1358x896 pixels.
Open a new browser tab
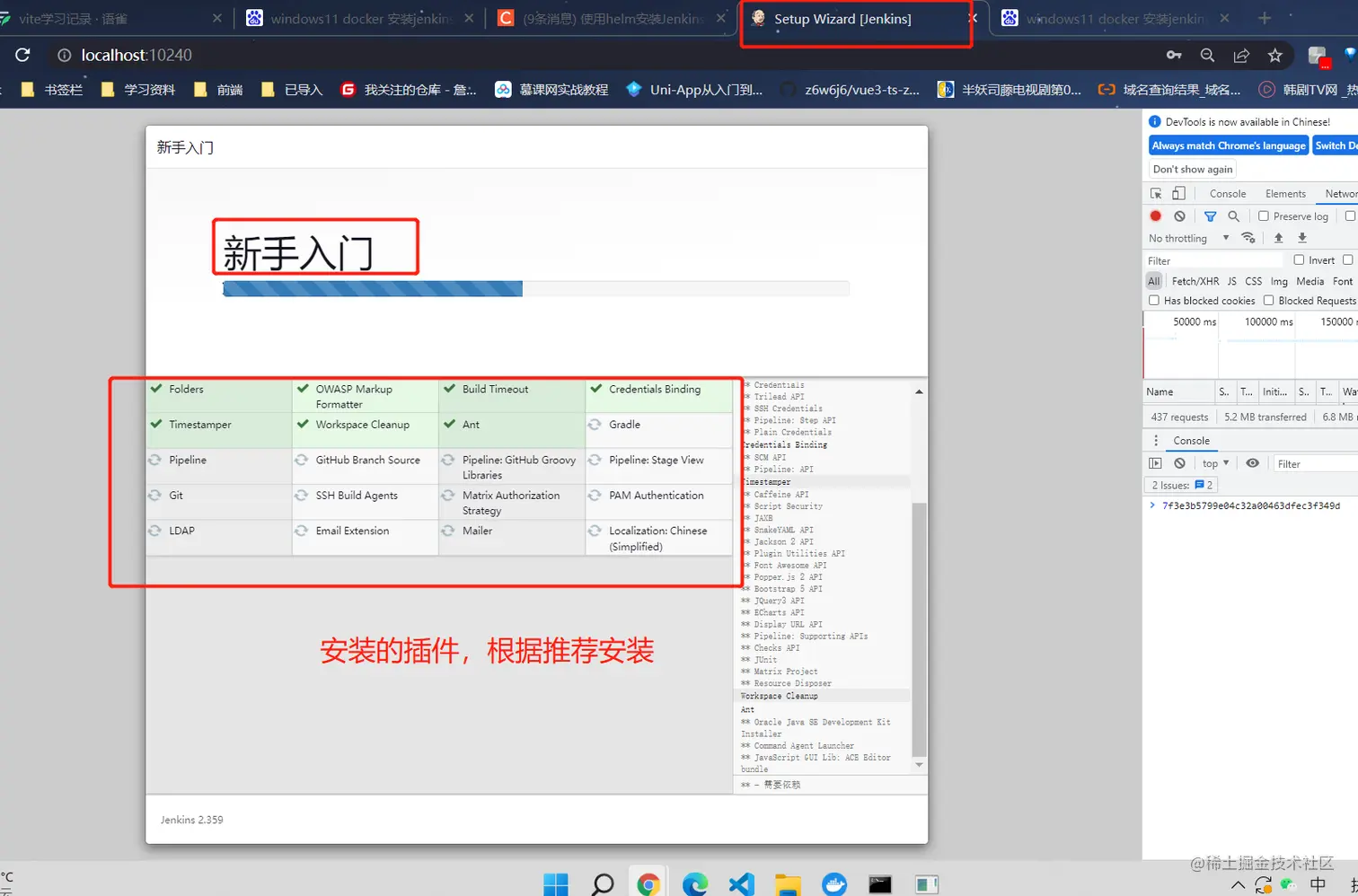(1265, 18)
